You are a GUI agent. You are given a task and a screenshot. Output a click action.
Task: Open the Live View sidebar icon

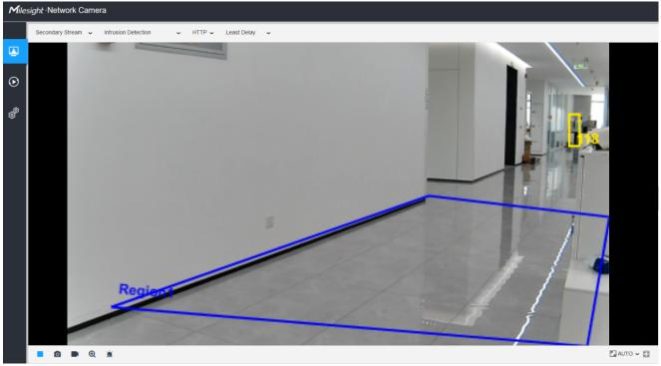(x=14, y=51)
